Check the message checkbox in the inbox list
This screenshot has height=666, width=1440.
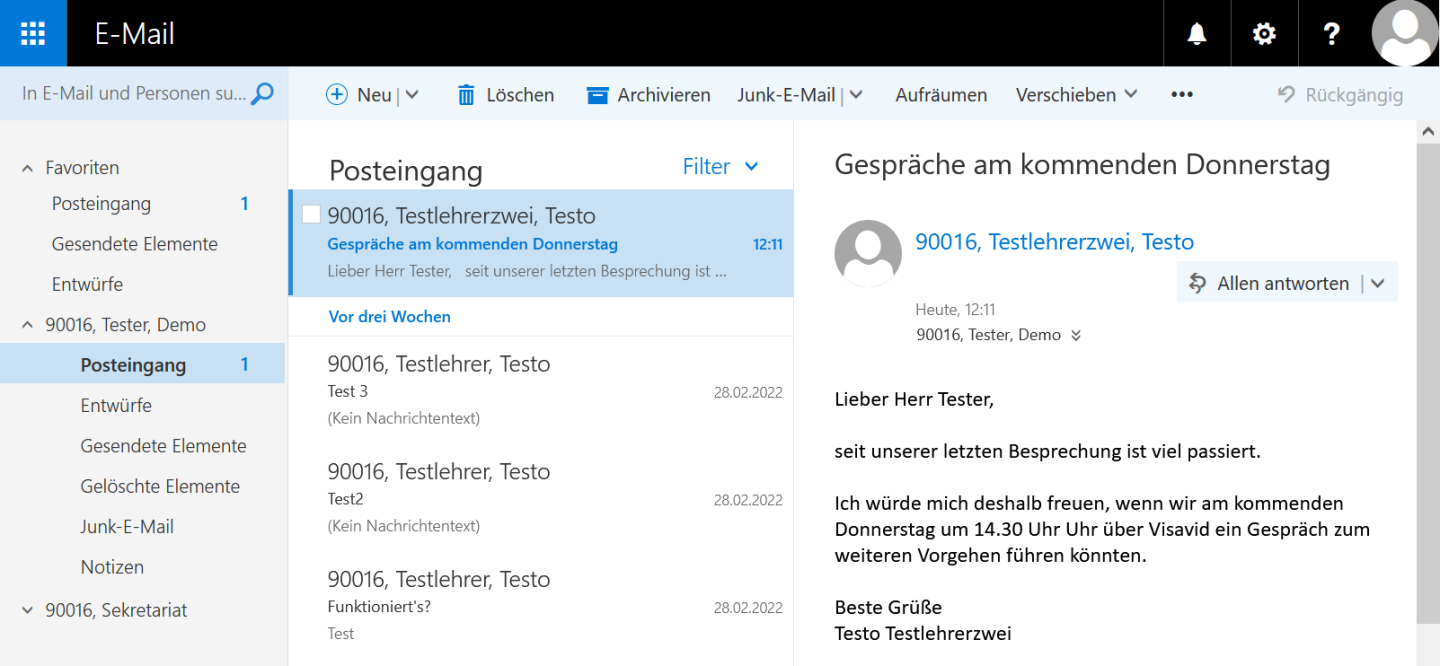click(x=311, y=212)
